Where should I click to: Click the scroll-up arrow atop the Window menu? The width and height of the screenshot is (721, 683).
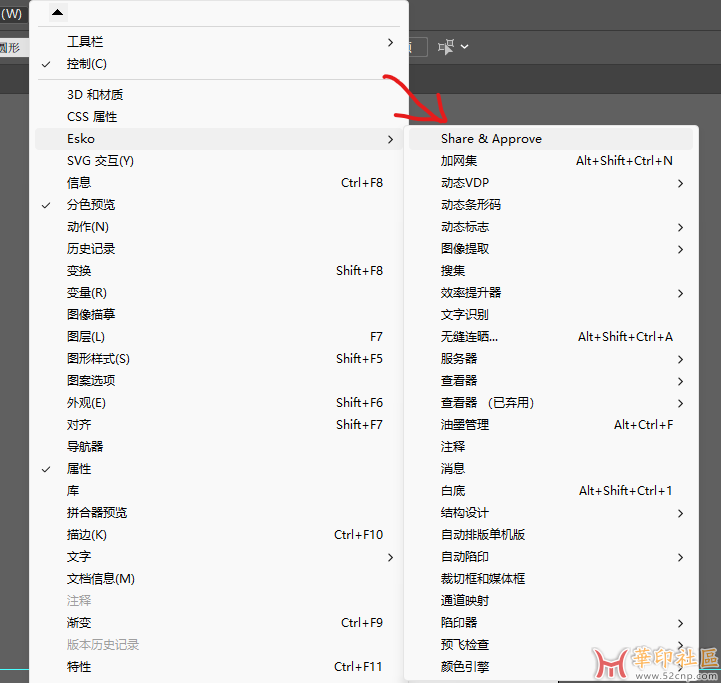pyautogui.click(x=58, y=12)
